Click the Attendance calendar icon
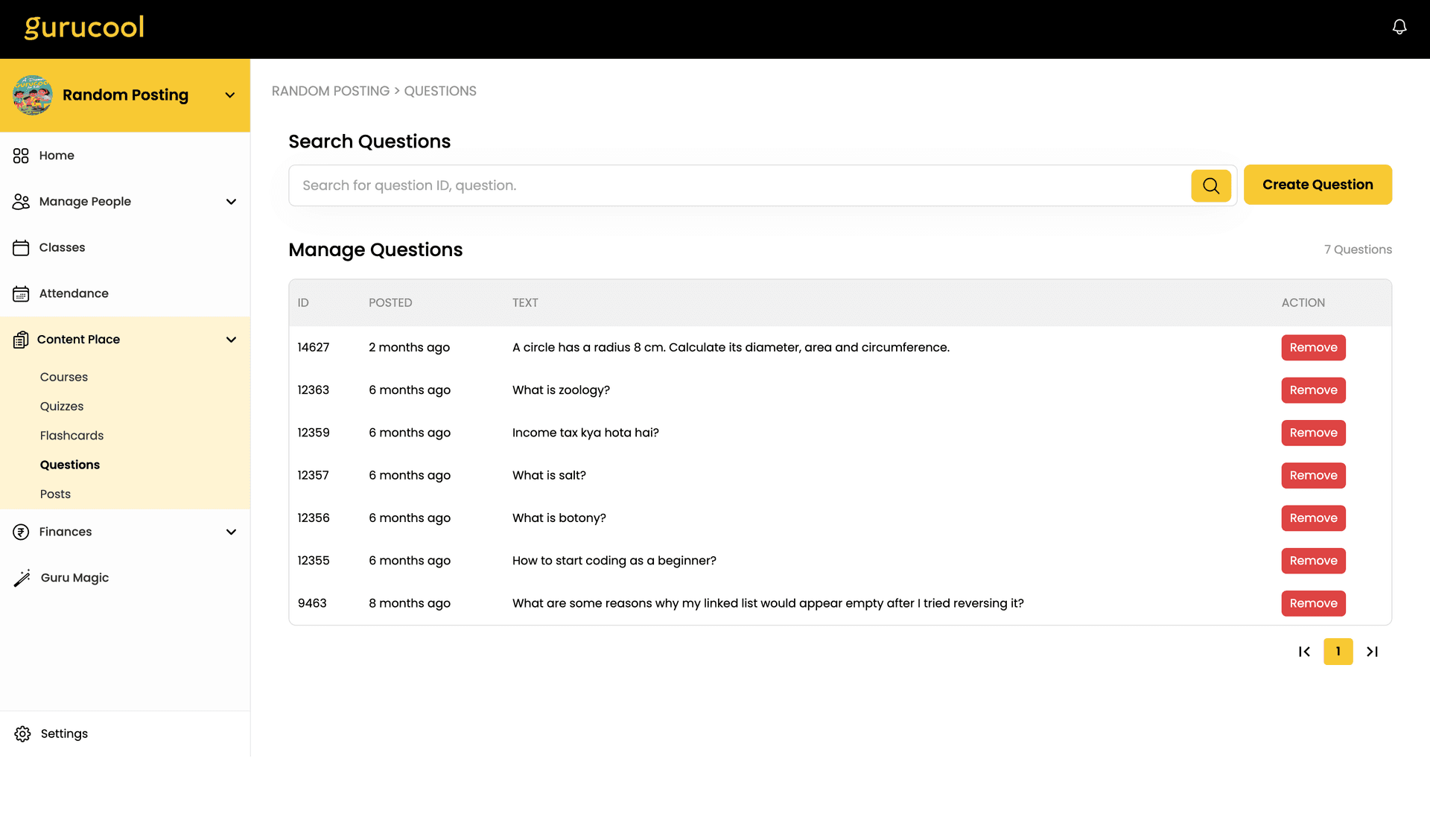Viewport: 1430px width, 840px height. (x=21, y=294)
